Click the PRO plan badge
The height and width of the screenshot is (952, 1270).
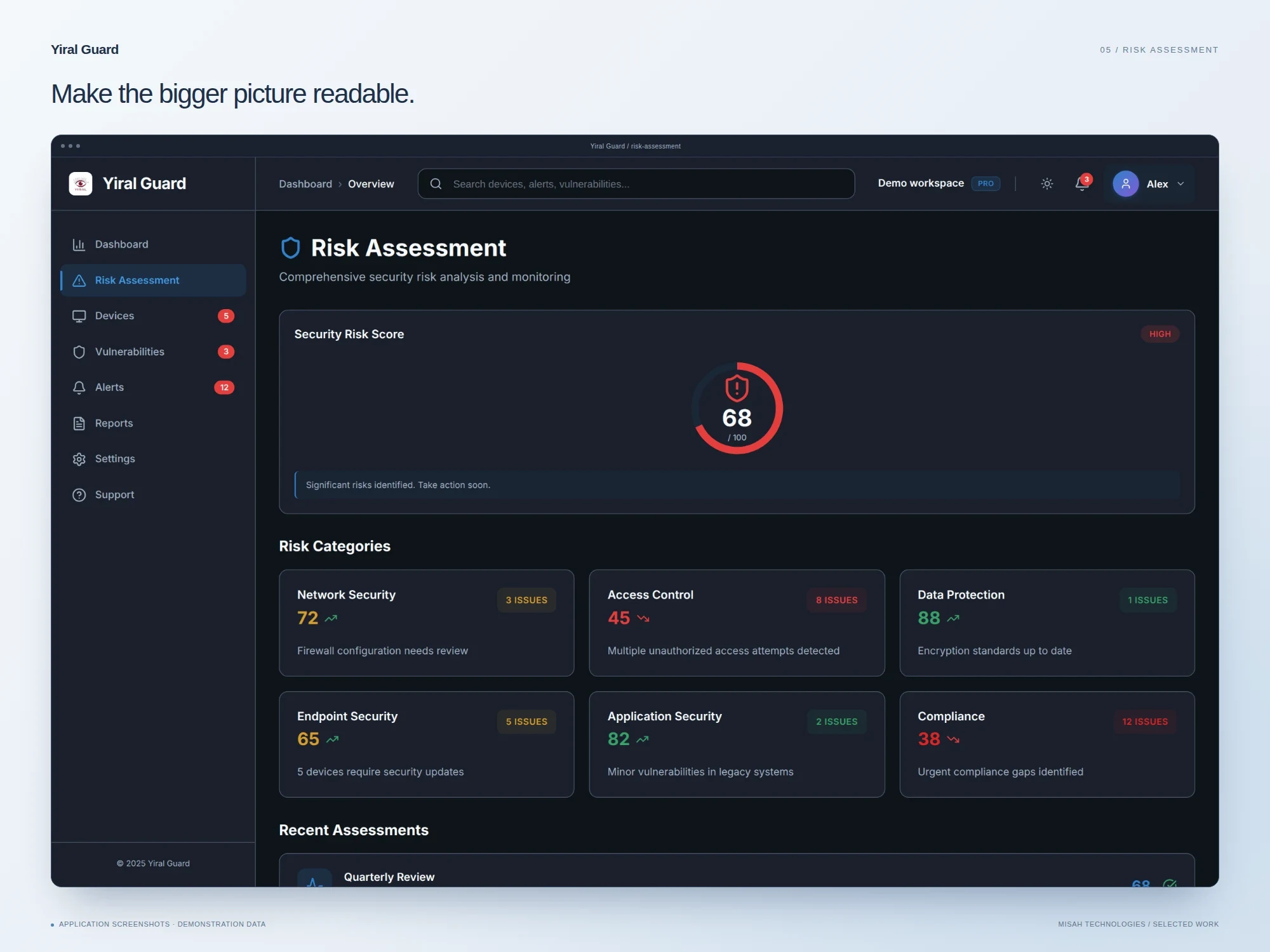tap(986, 183)
